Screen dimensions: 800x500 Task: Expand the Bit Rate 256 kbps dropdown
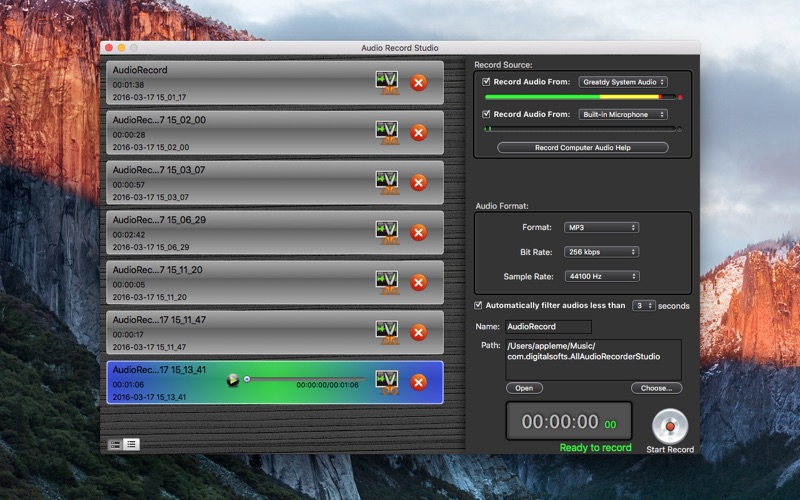pyautogui.click(x=601, y=252)
